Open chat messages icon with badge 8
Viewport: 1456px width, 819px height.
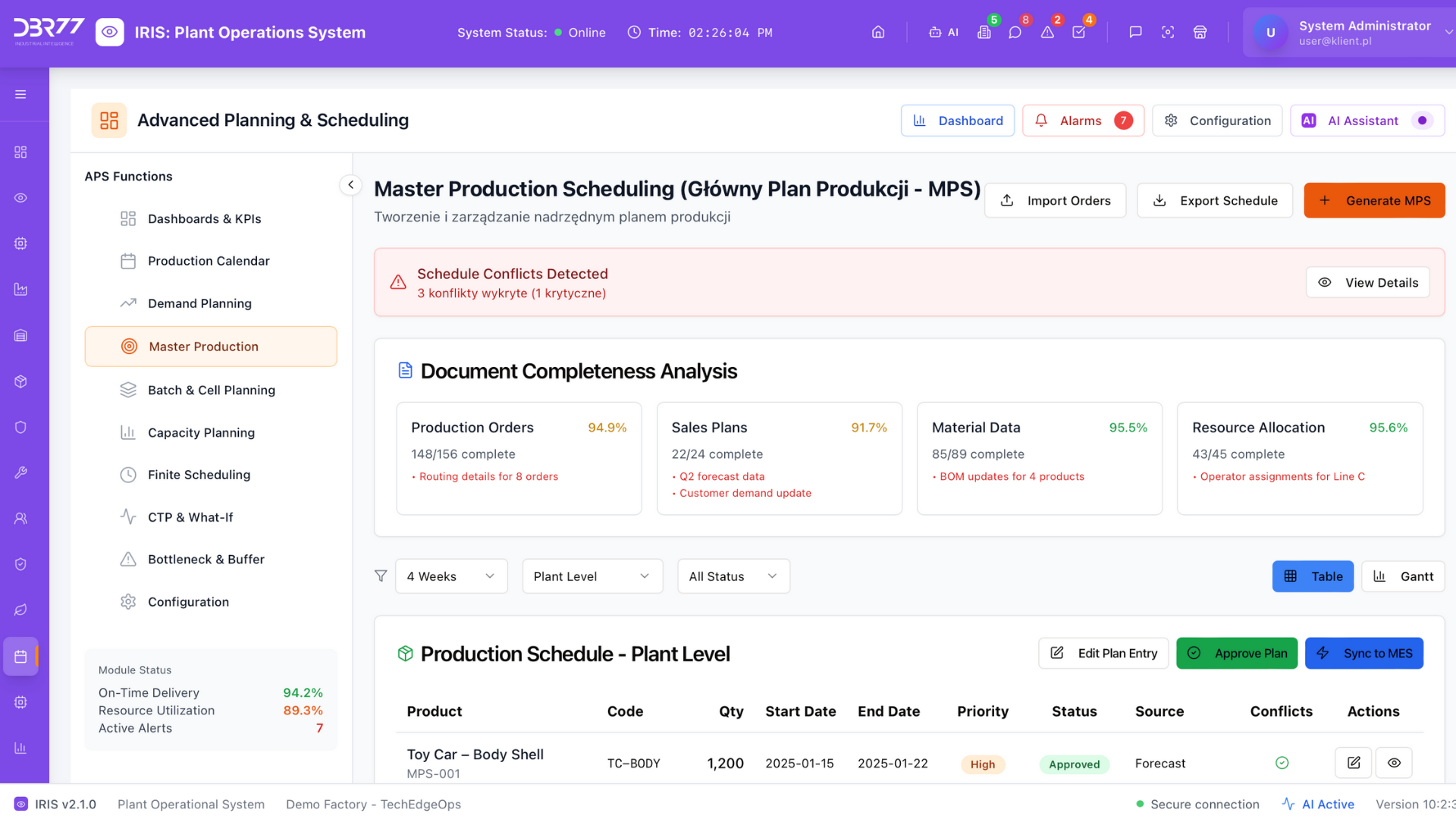tap(1015, 33)
